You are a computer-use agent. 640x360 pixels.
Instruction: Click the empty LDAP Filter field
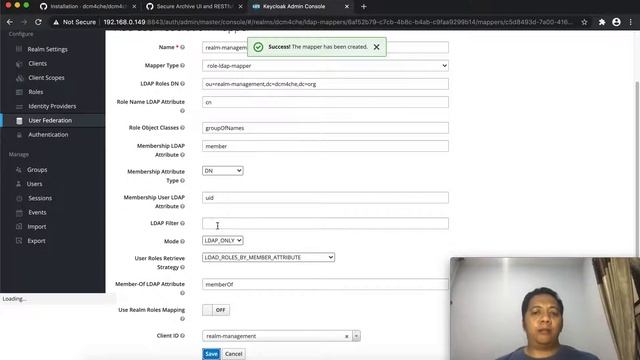tap(325, 223)
